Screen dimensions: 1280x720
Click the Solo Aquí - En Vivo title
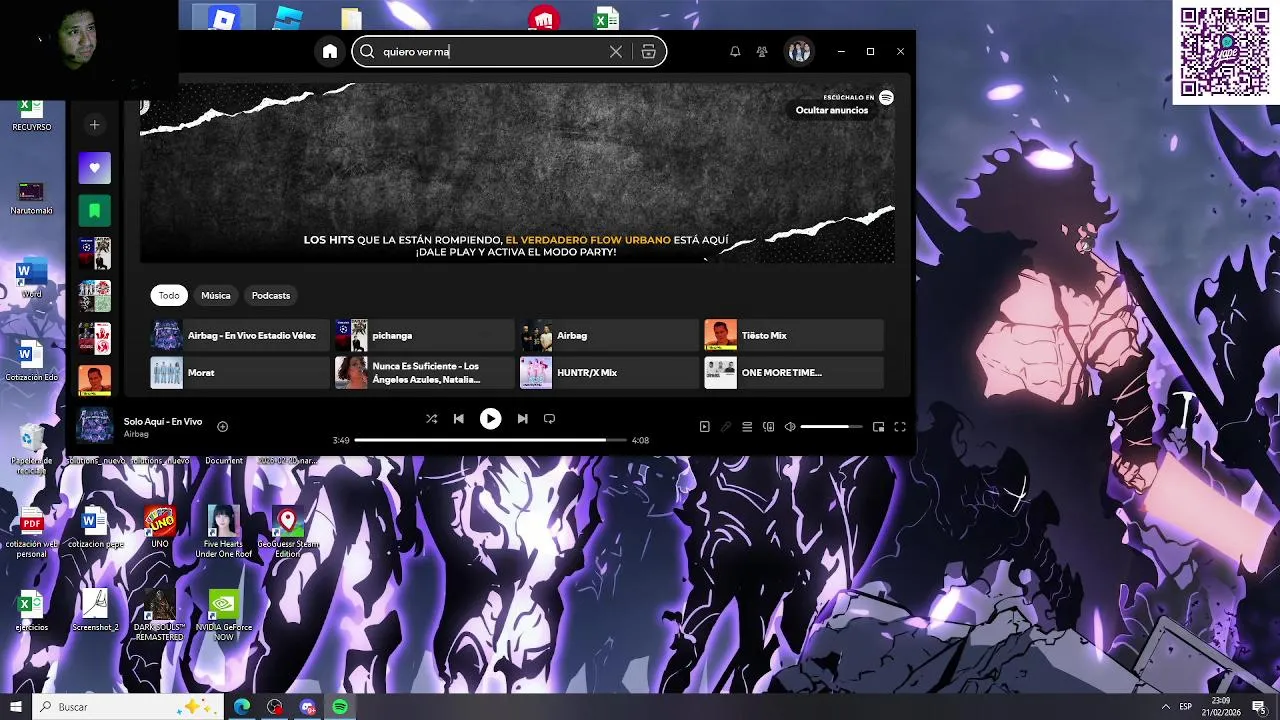[163, 421]
